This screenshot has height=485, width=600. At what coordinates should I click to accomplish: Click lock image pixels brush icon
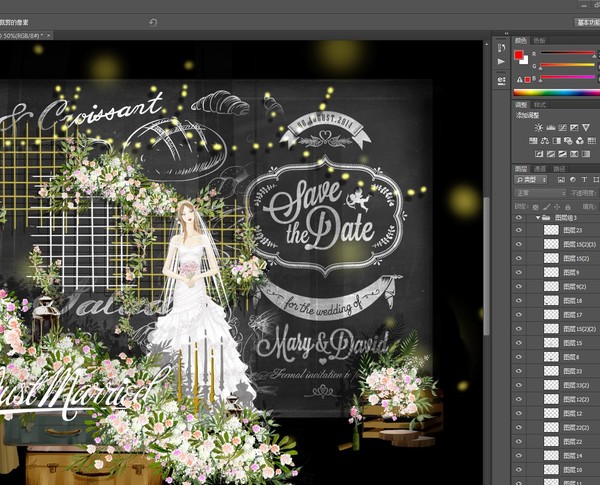(546, 207)
